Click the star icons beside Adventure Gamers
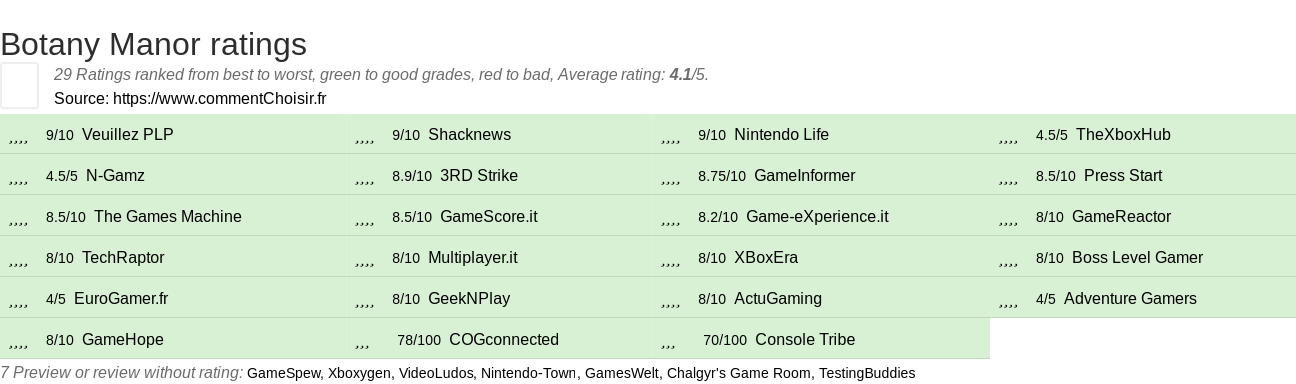 coord(1008,300)
